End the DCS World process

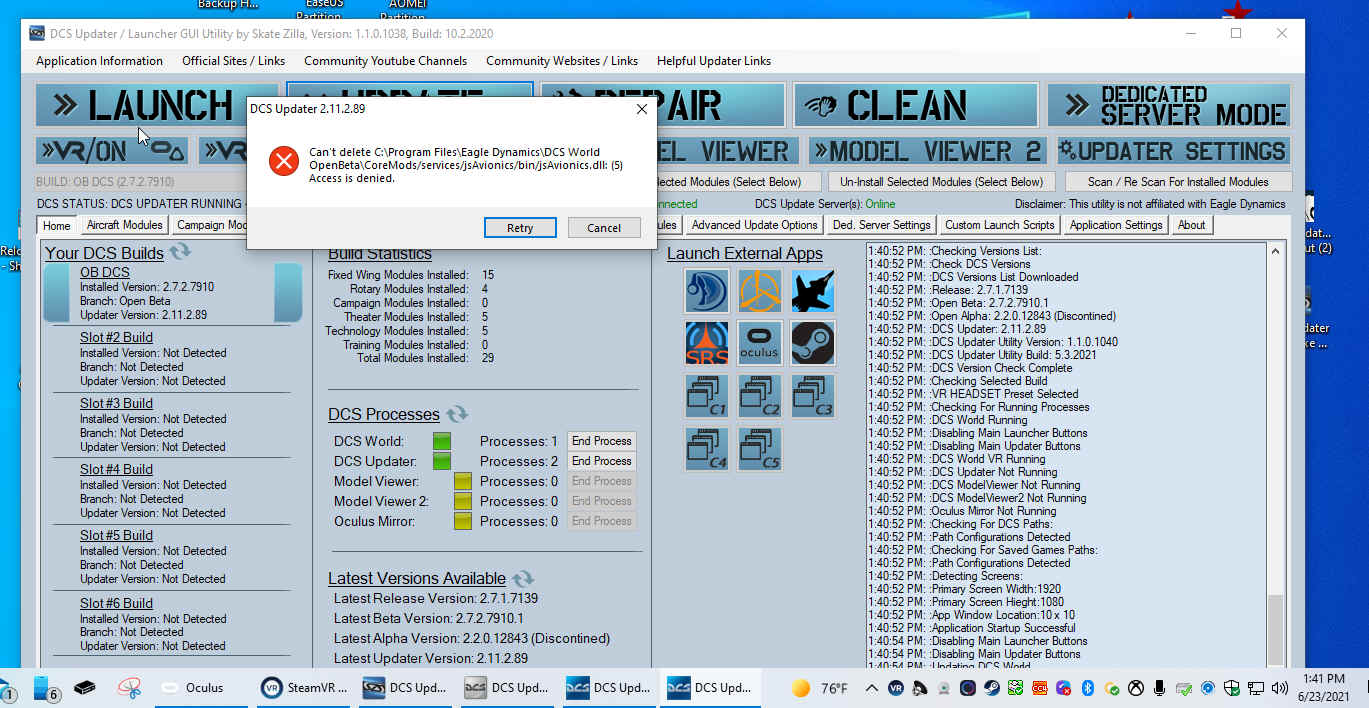click(x=601, y=441)
